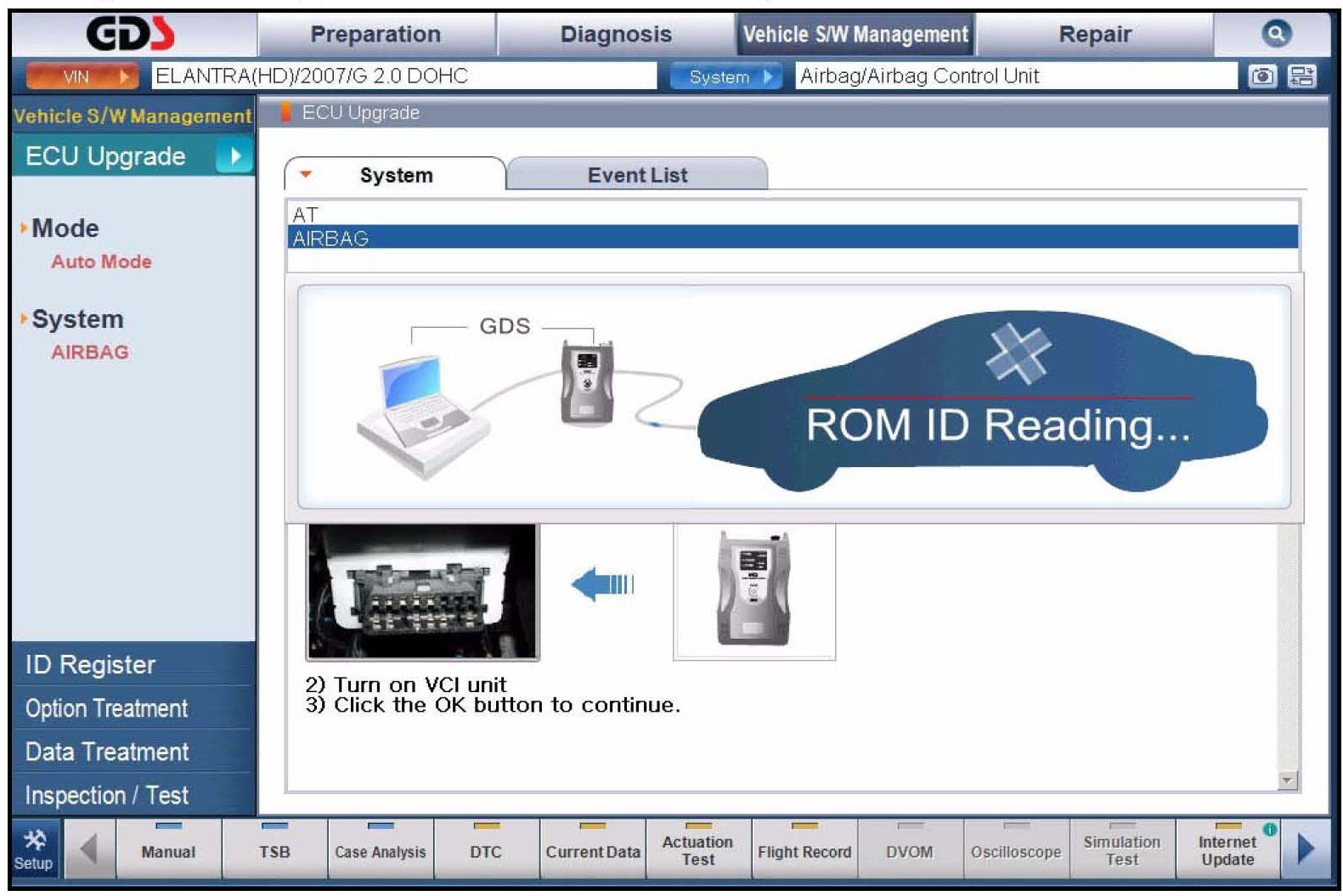
Task: Select AIRBAG in the system list
Action: click(x=793, y=237)
